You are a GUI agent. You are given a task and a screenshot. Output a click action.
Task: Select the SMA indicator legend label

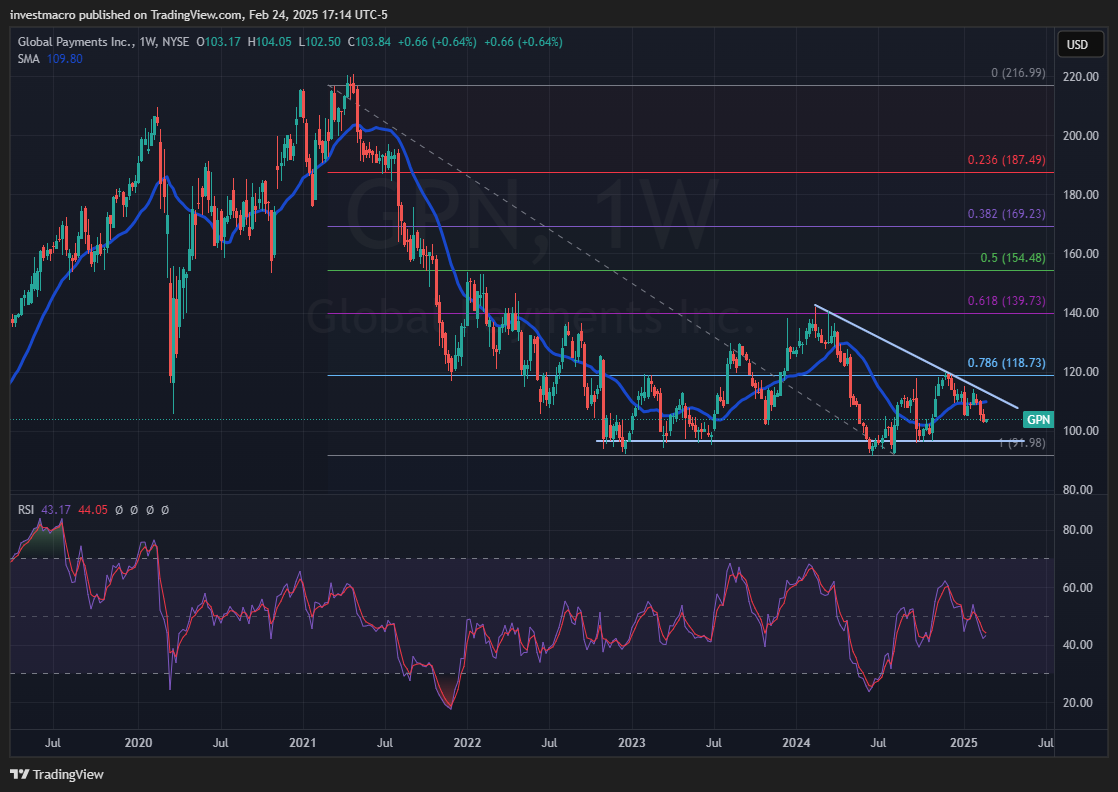28,59
